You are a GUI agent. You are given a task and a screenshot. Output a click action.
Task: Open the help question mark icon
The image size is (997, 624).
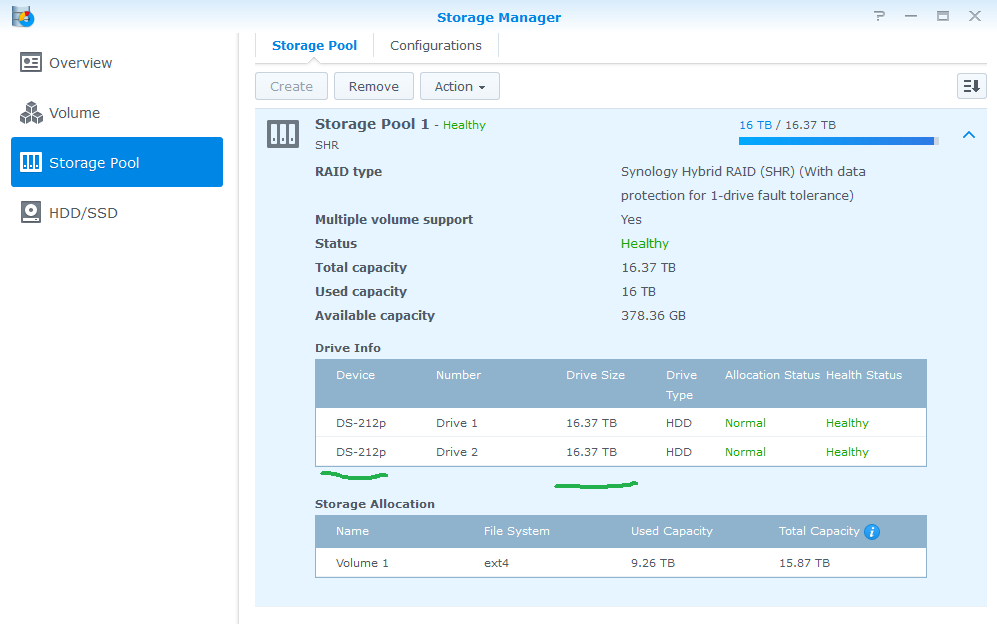coord(879,16)
